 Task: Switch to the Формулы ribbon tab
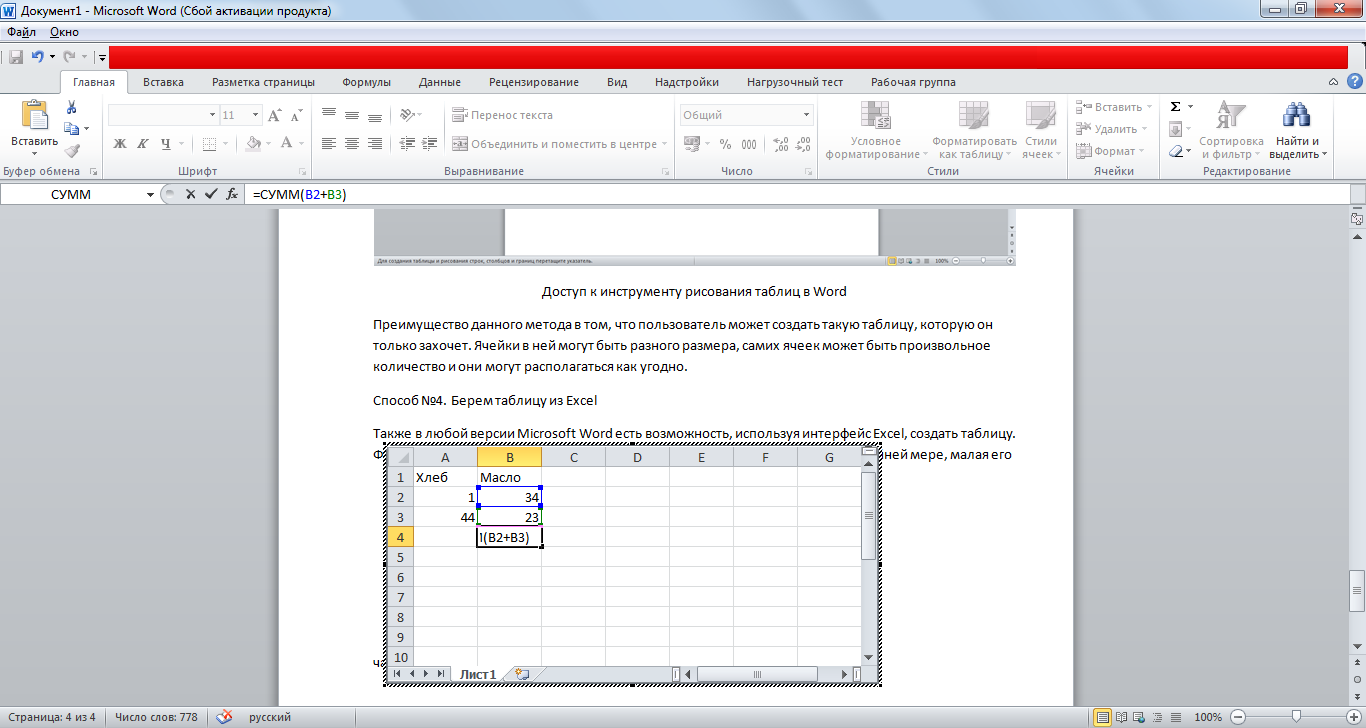[x=366, y=82]
